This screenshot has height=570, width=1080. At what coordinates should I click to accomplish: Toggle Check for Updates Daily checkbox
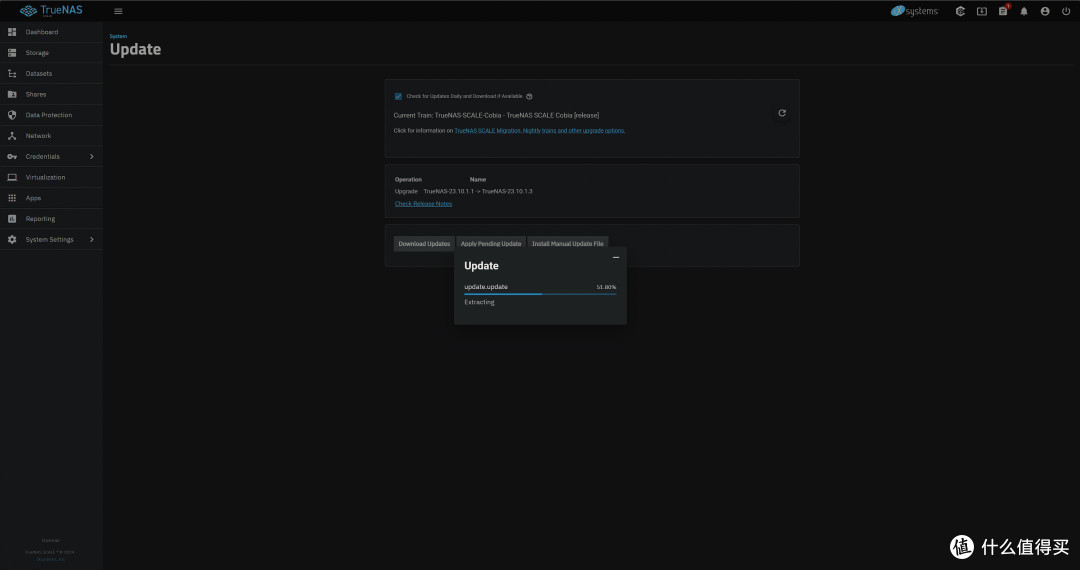click(398, 96)
